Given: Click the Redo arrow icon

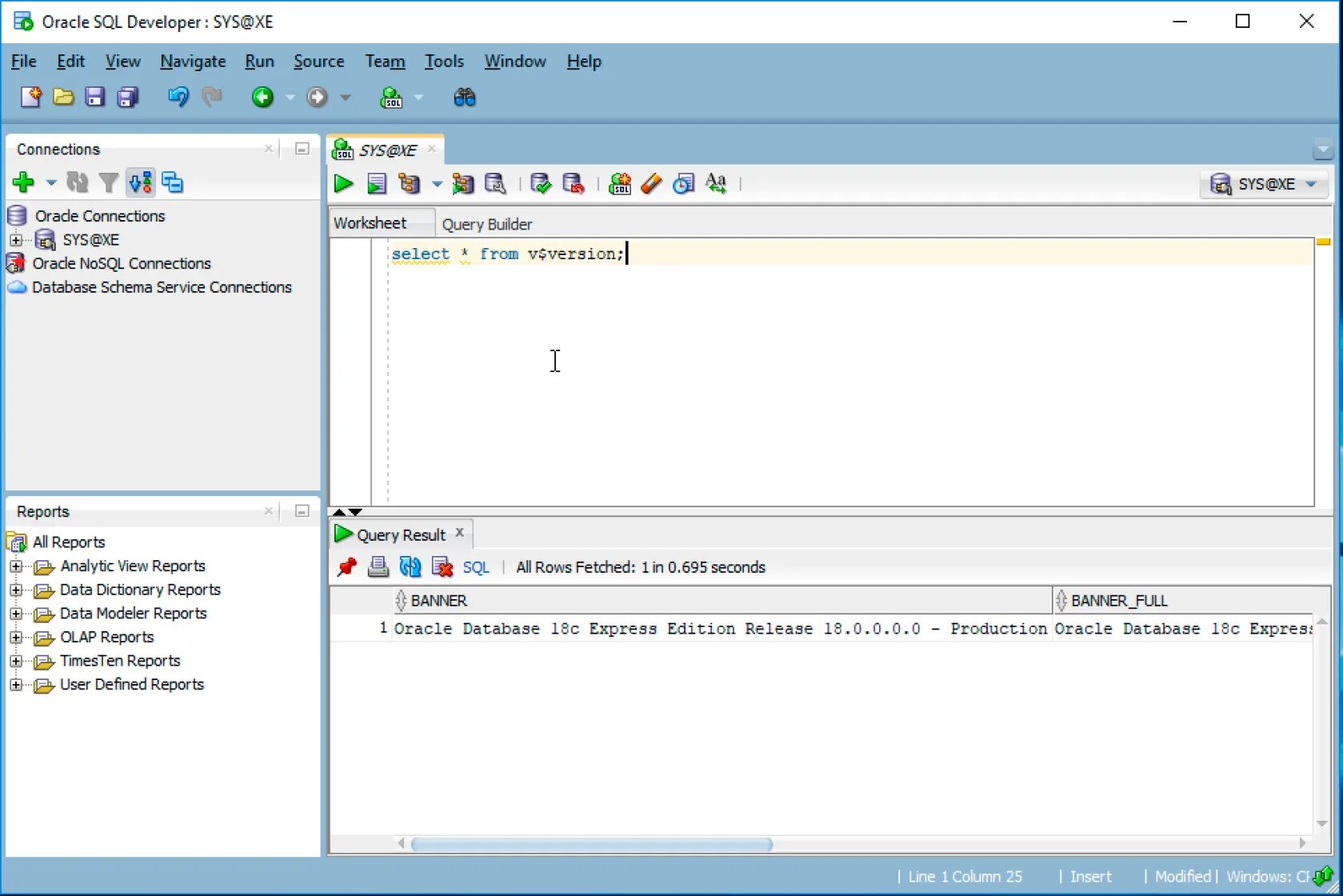Looking at the screenshot, I should 211,98.
